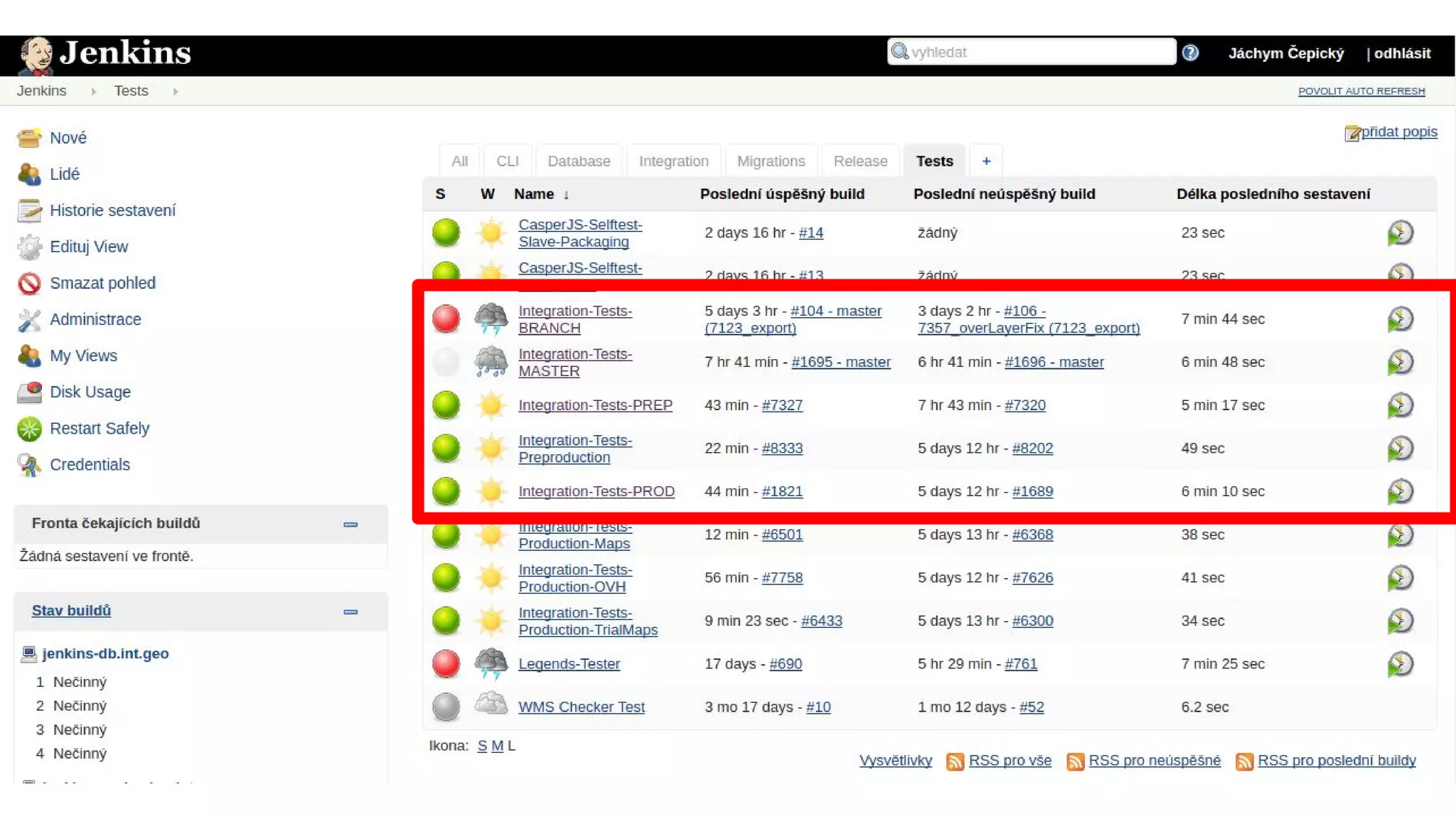This screenshot has width=1456, height=819.
Task: Open the Disk Usage sidebar item
Action: tap(90, 392)
